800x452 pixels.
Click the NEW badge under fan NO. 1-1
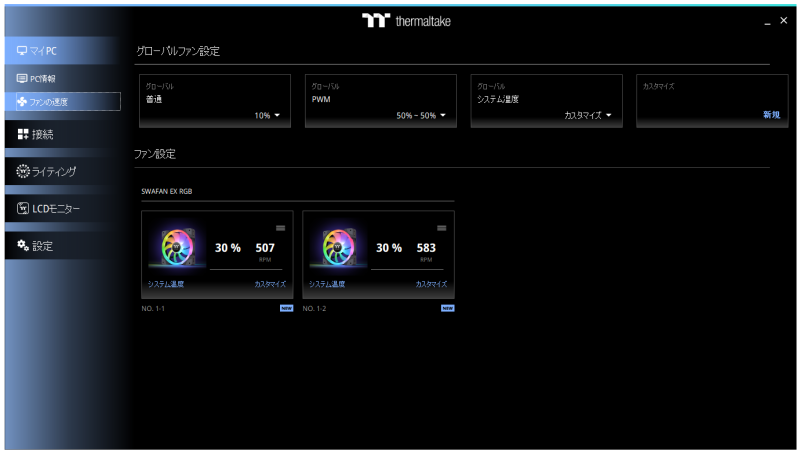(286, 308)
